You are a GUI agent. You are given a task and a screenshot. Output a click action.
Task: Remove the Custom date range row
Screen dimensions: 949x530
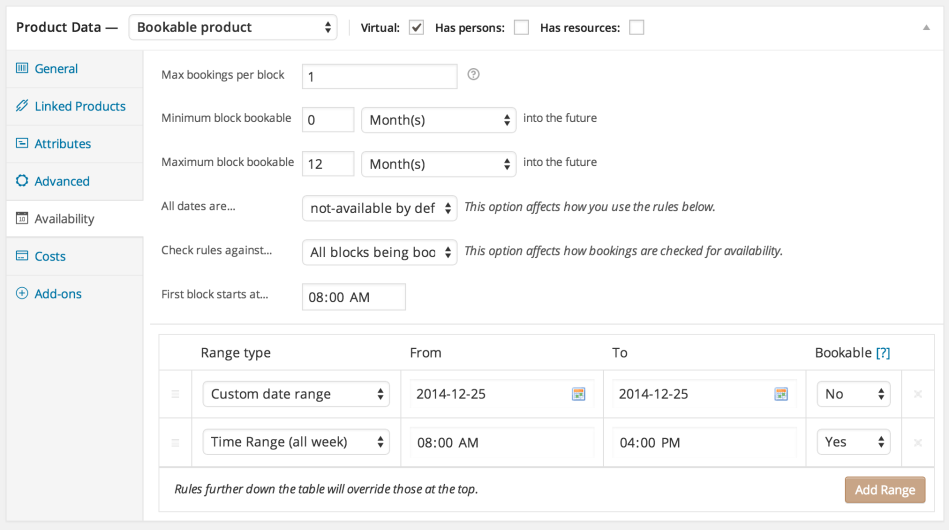918,394
